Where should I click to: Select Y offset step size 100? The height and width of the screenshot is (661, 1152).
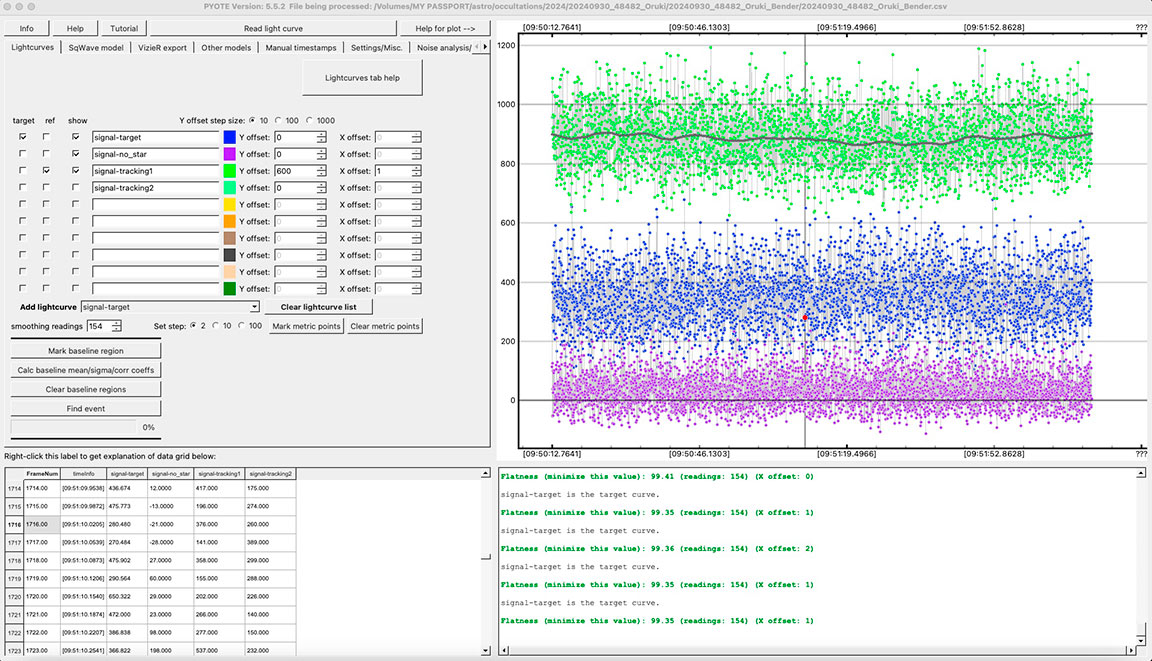click(x=278, y=120)
